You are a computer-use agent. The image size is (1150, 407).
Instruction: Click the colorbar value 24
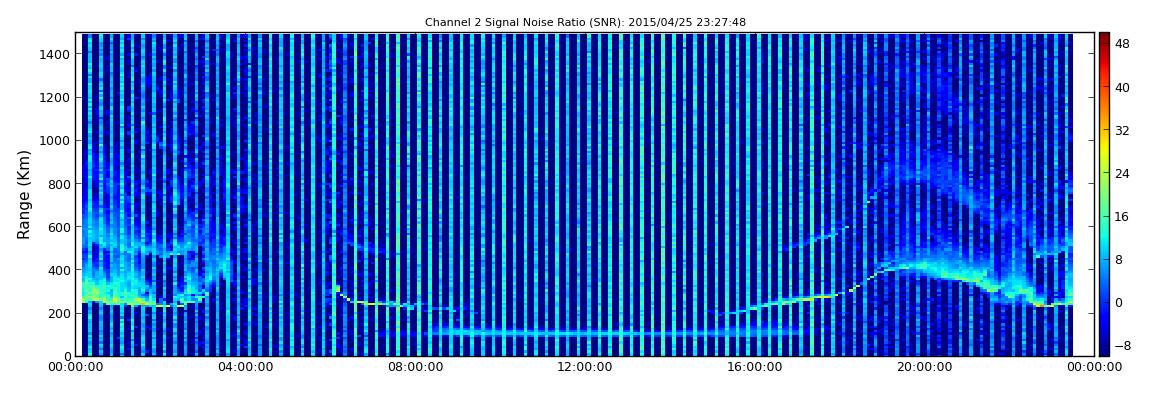click(1122, 174)
